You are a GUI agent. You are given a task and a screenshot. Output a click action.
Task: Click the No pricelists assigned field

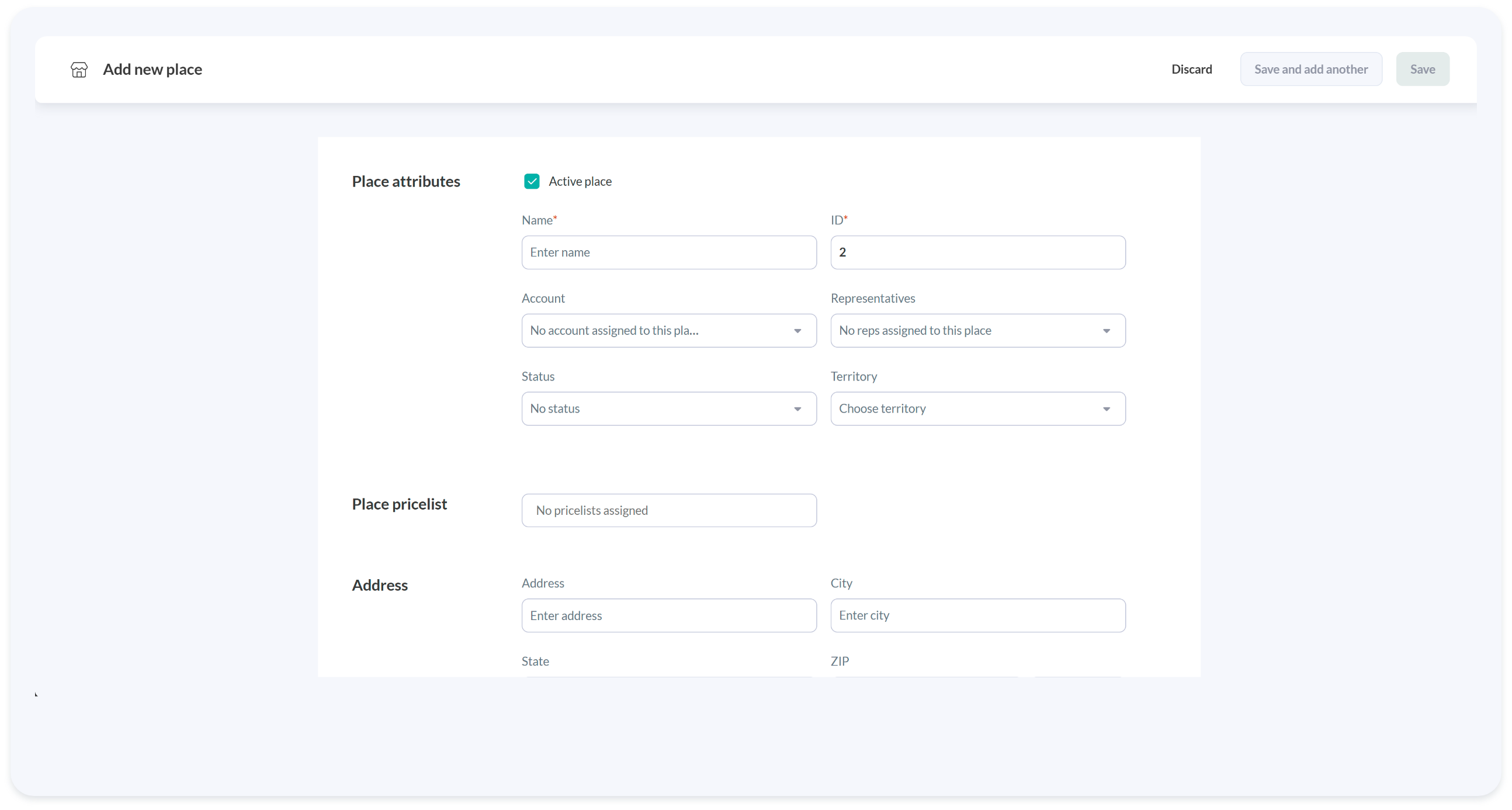pyautogui.click(x=668, y=510)
